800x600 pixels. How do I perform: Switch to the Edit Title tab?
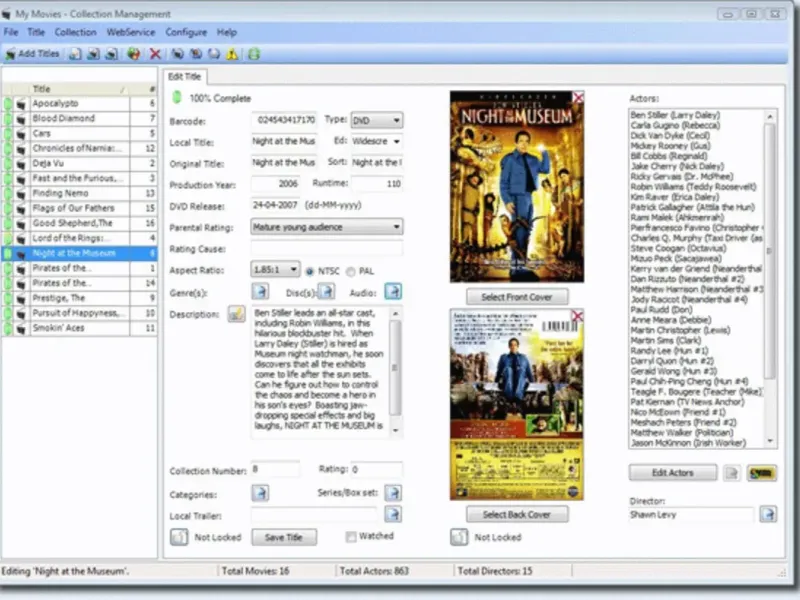[x=185, y=77]
